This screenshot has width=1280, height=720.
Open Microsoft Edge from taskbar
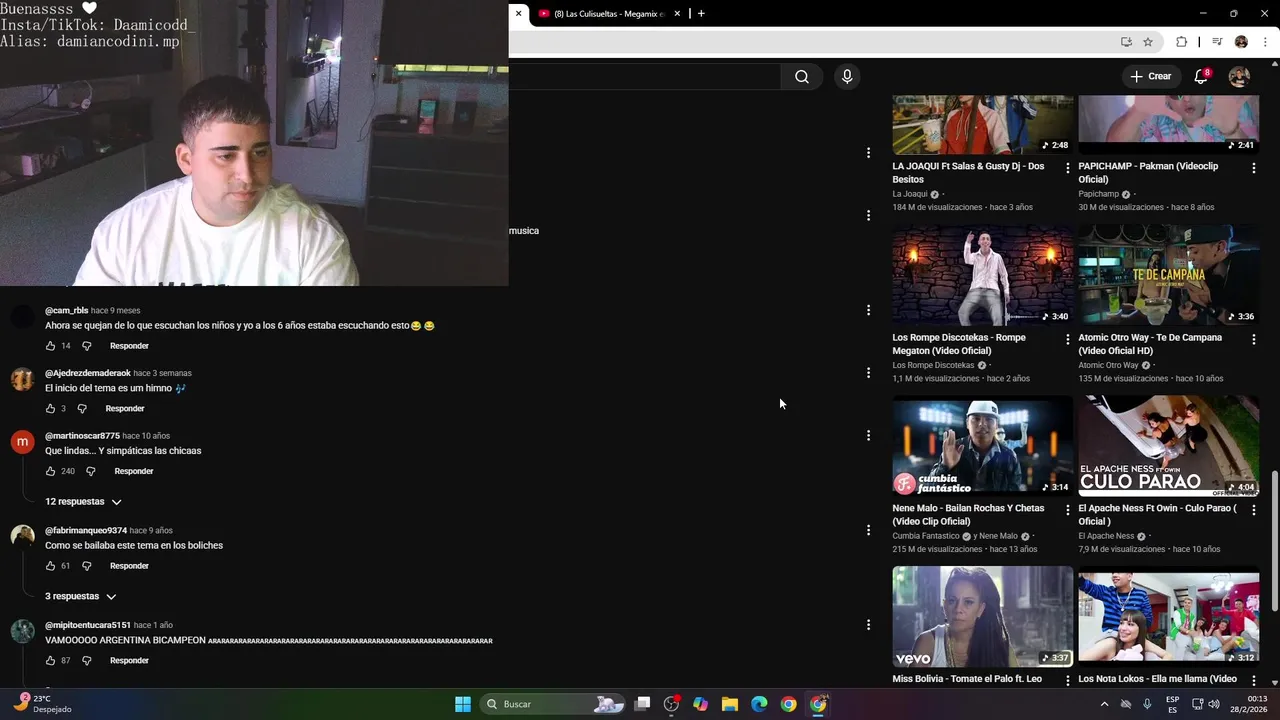click(x=759, y=704)
